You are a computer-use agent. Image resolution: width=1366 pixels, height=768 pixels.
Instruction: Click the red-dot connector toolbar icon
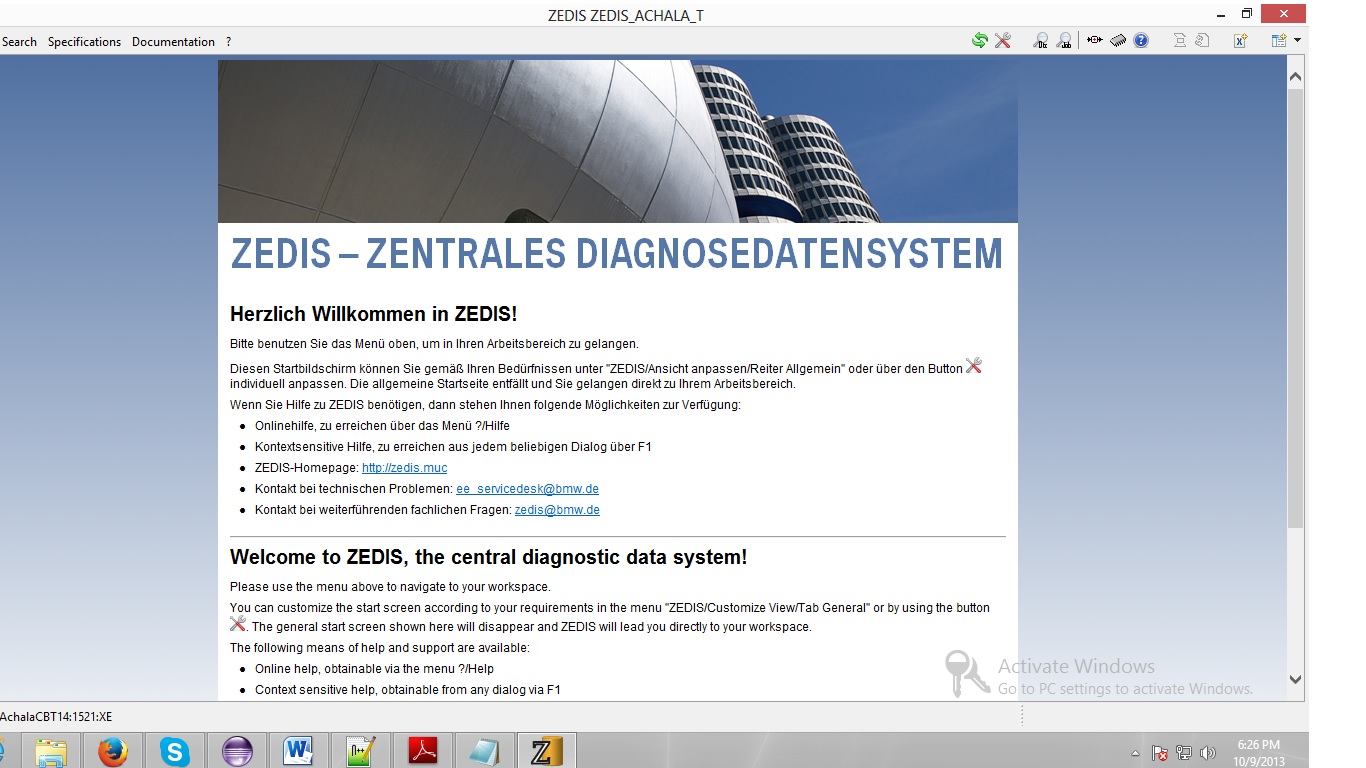coord(1095,41)
